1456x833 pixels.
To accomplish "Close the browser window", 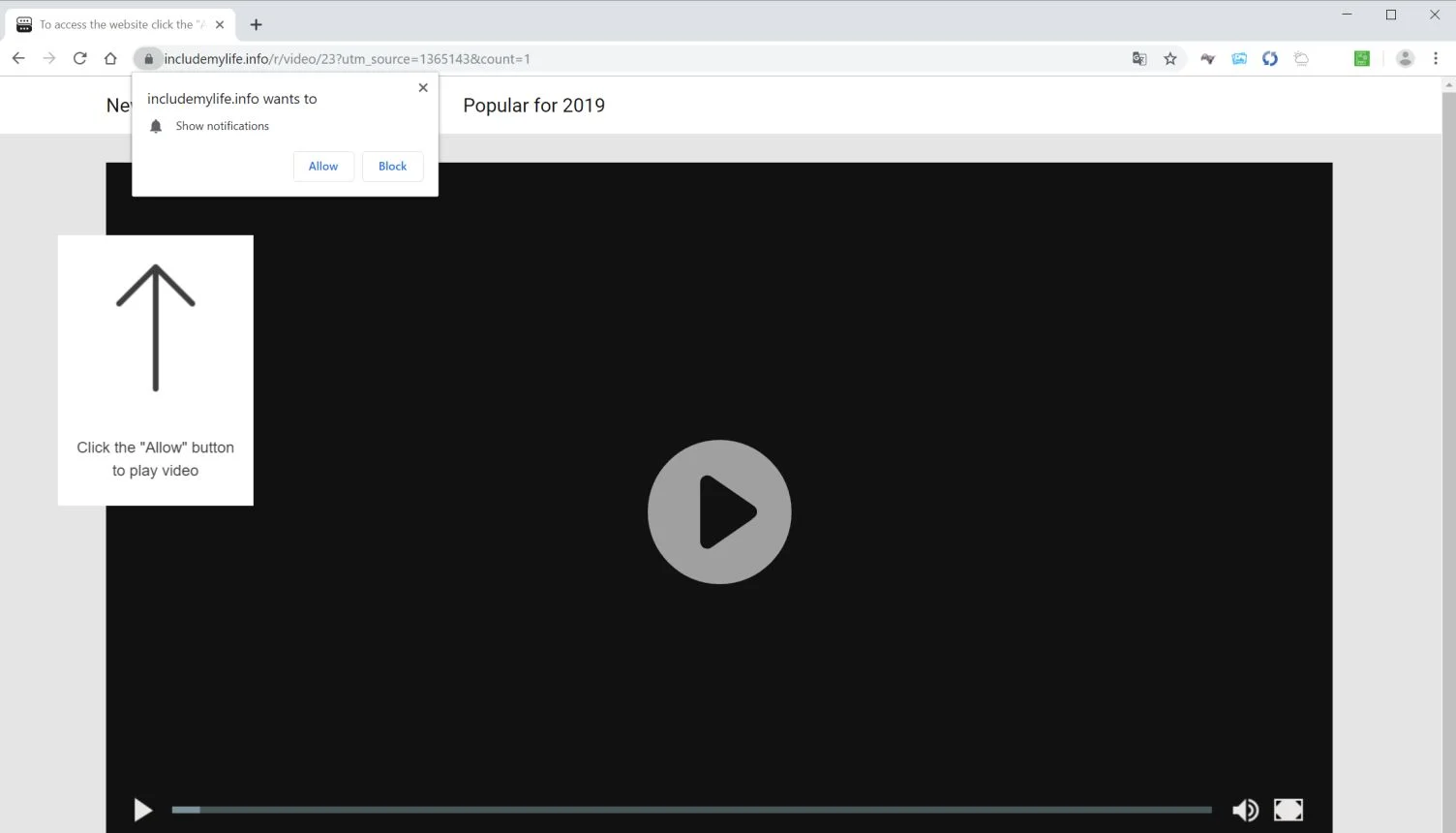I will pyautogui.click(x=1435, y=15).
